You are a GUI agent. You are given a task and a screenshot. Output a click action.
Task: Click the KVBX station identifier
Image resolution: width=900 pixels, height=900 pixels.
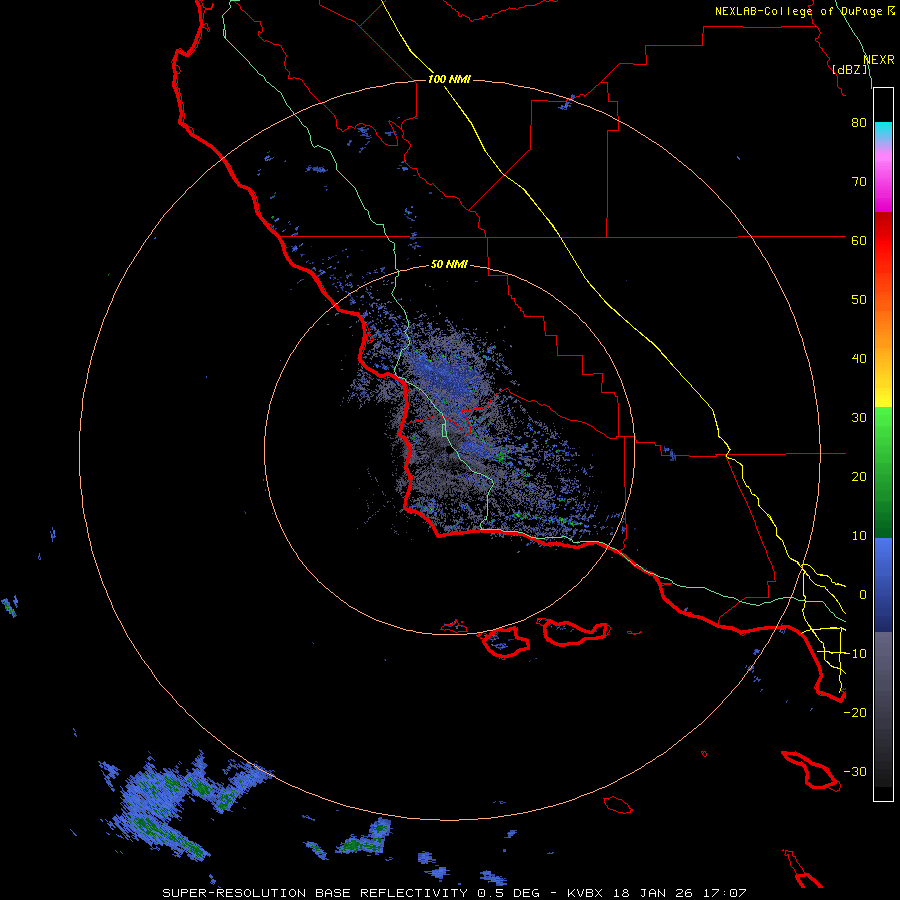587,893
